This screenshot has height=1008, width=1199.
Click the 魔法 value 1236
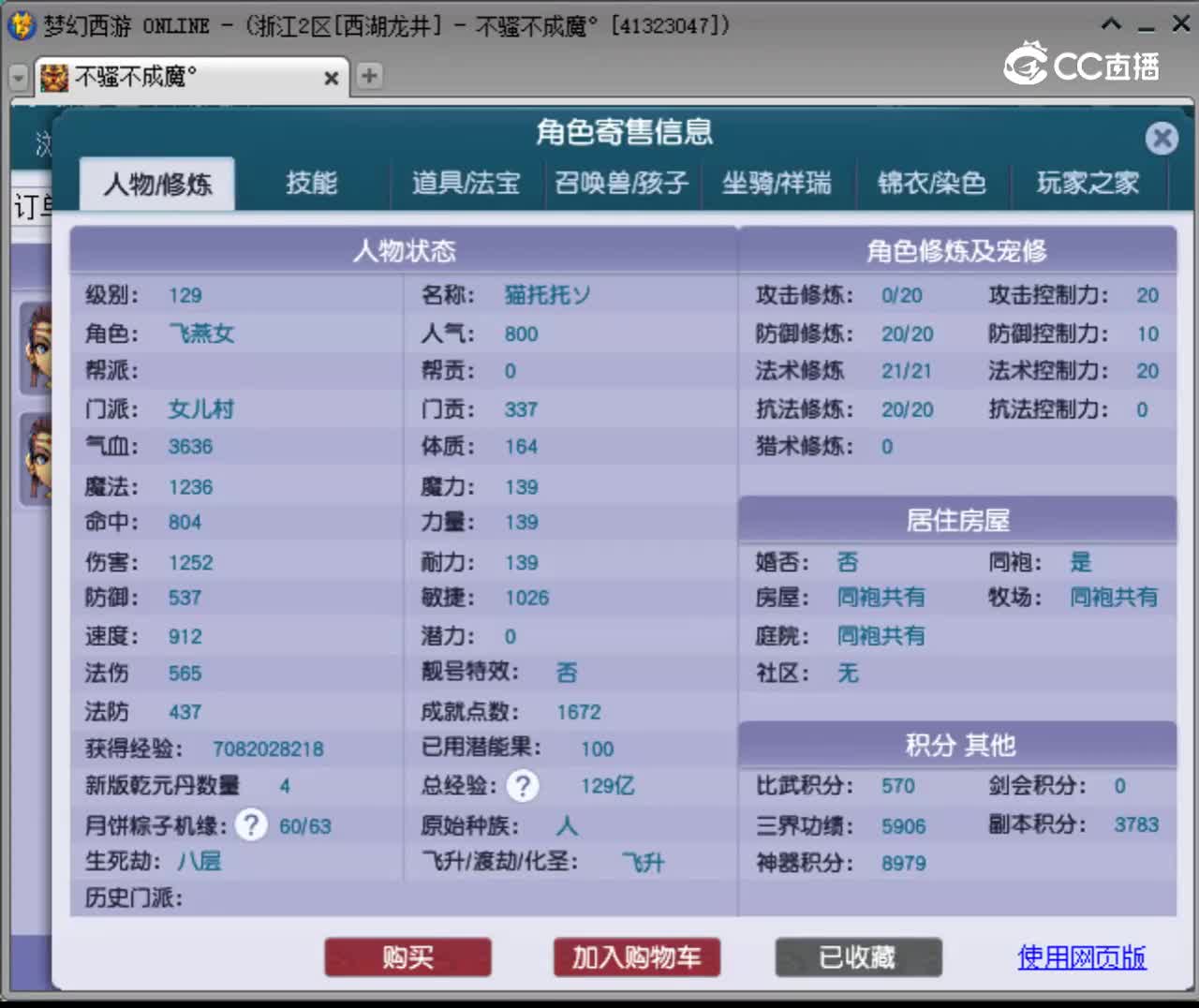tap(191, 487)
